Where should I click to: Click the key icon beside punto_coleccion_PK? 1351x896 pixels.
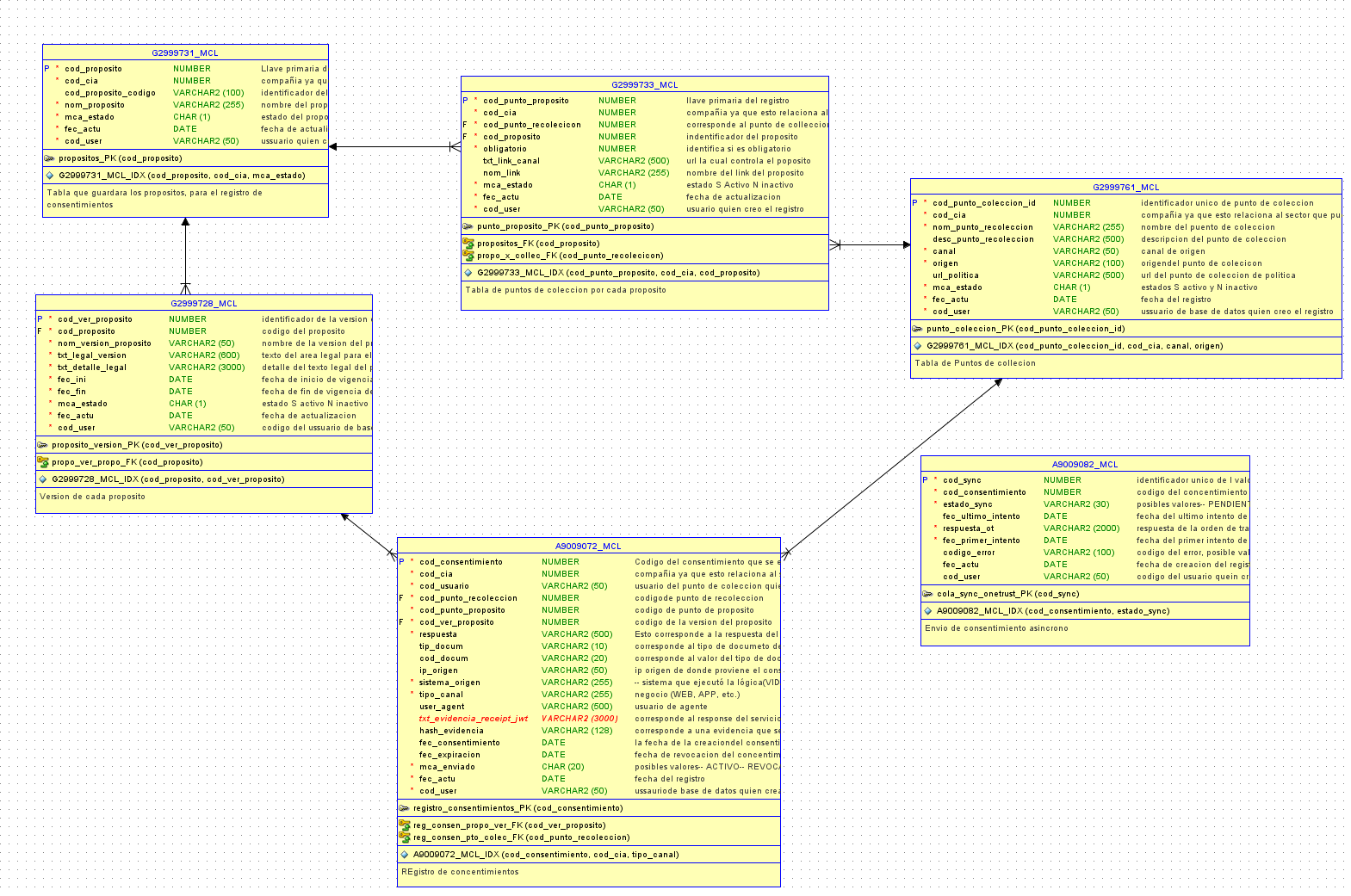coord(918,329)
